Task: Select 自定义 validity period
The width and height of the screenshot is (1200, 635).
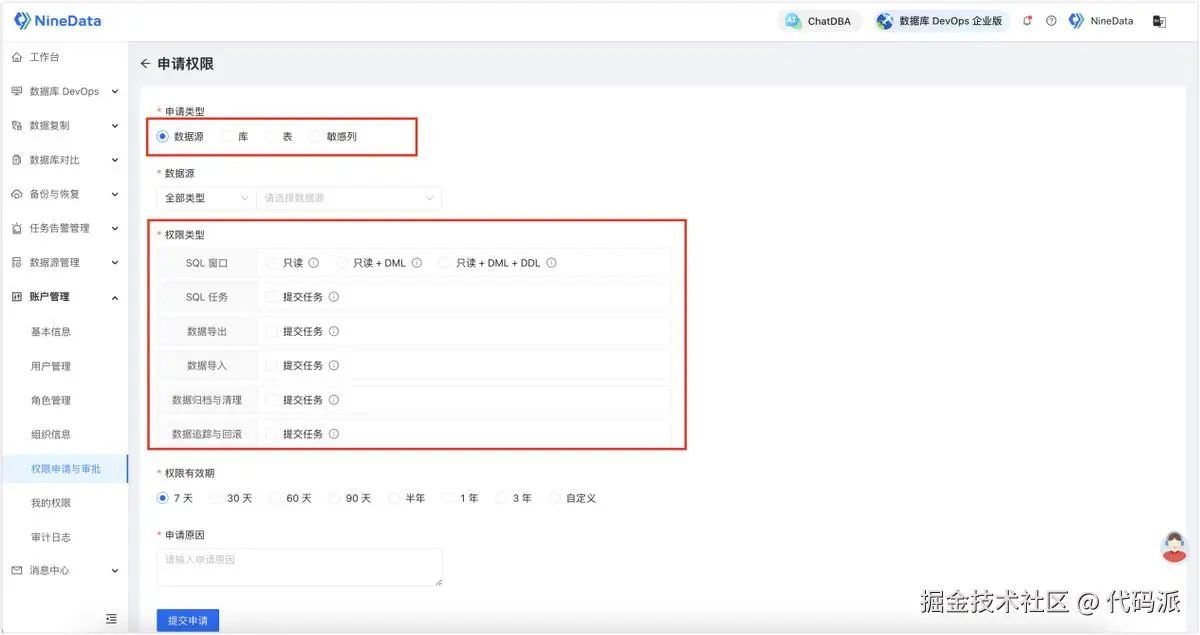Action: click(555, 498)
